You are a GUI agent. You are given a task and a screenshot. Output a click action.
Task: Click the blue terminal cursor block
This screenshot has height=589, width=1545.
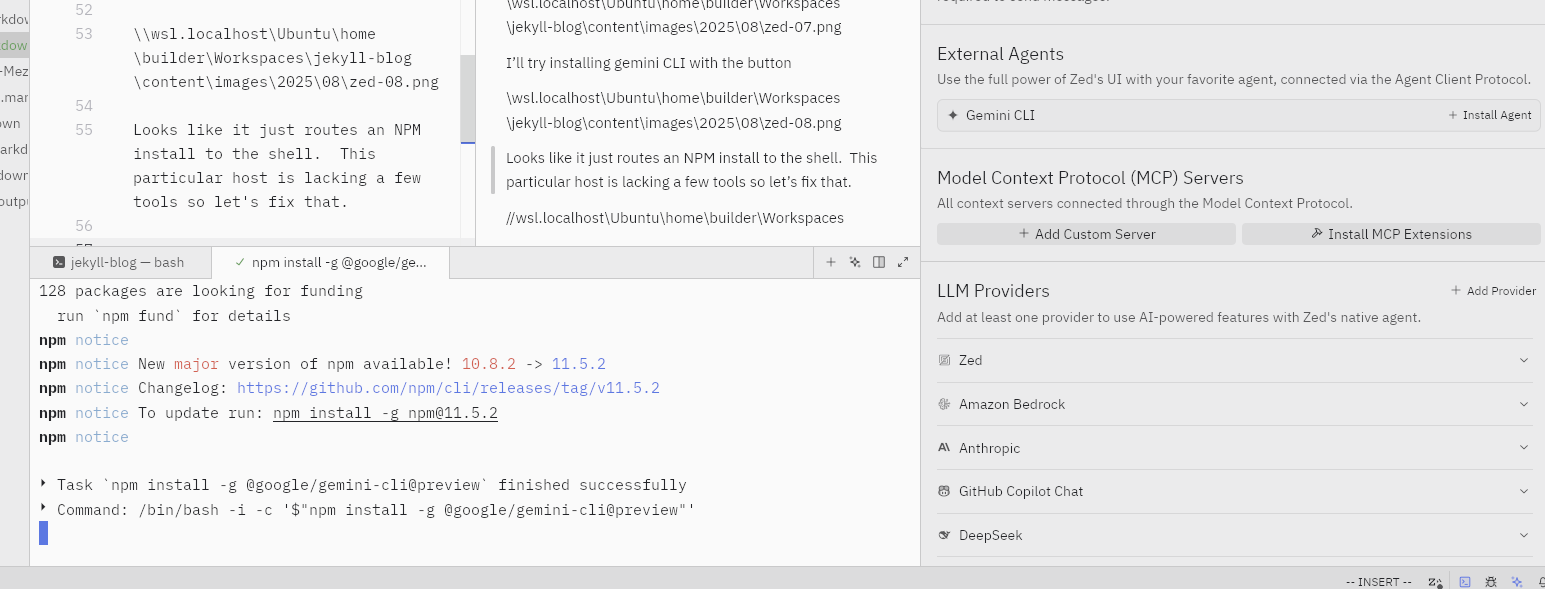[x=43, y=533]
